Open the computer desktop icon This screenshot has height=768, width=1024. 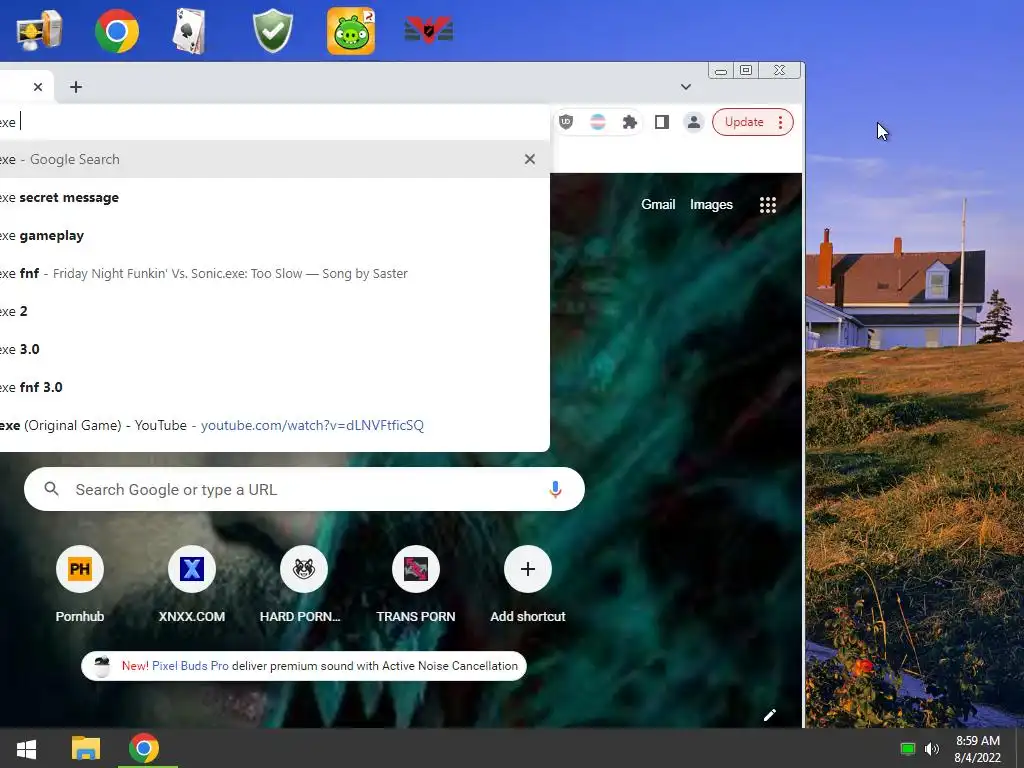(x=39, y=31)
